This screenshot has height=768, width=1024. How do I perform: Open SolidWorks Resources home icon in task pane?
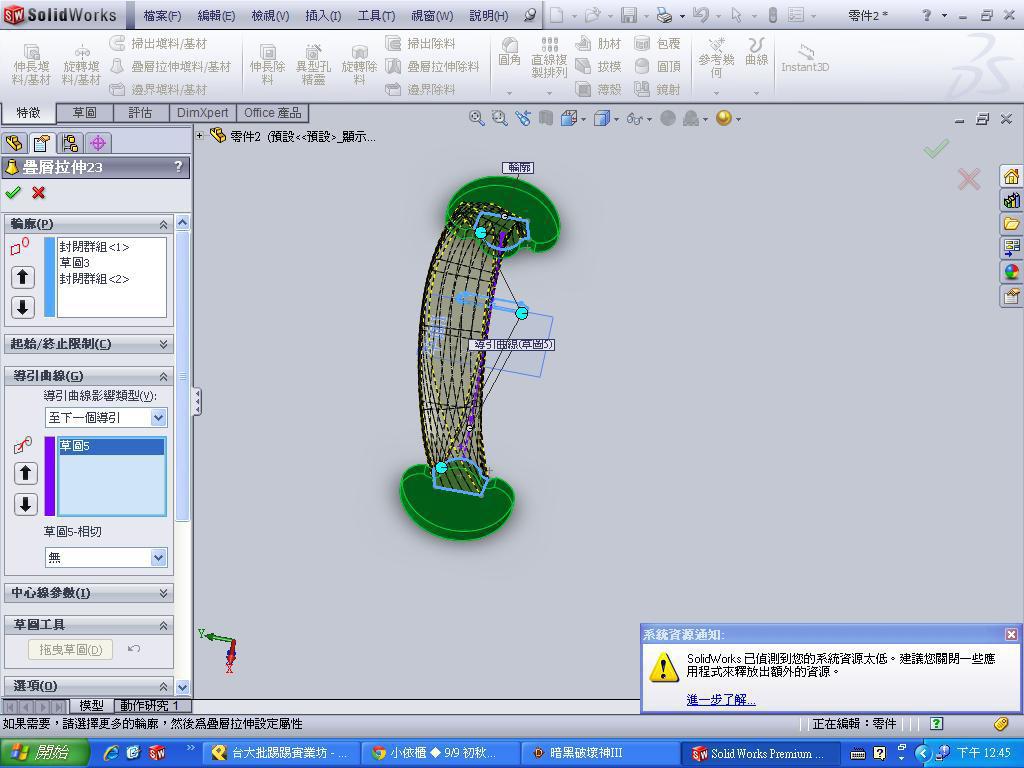click(x=1011, y=176)
